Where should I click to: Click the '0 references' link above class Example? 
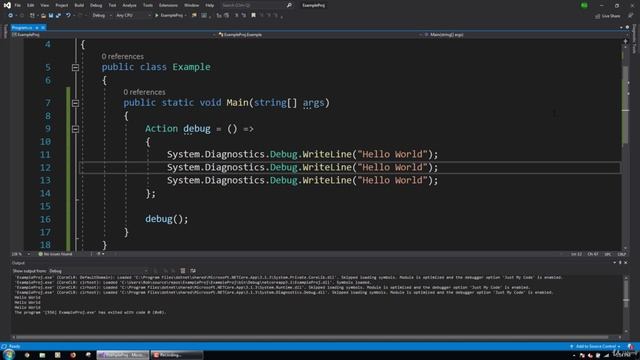coord(122,56)
